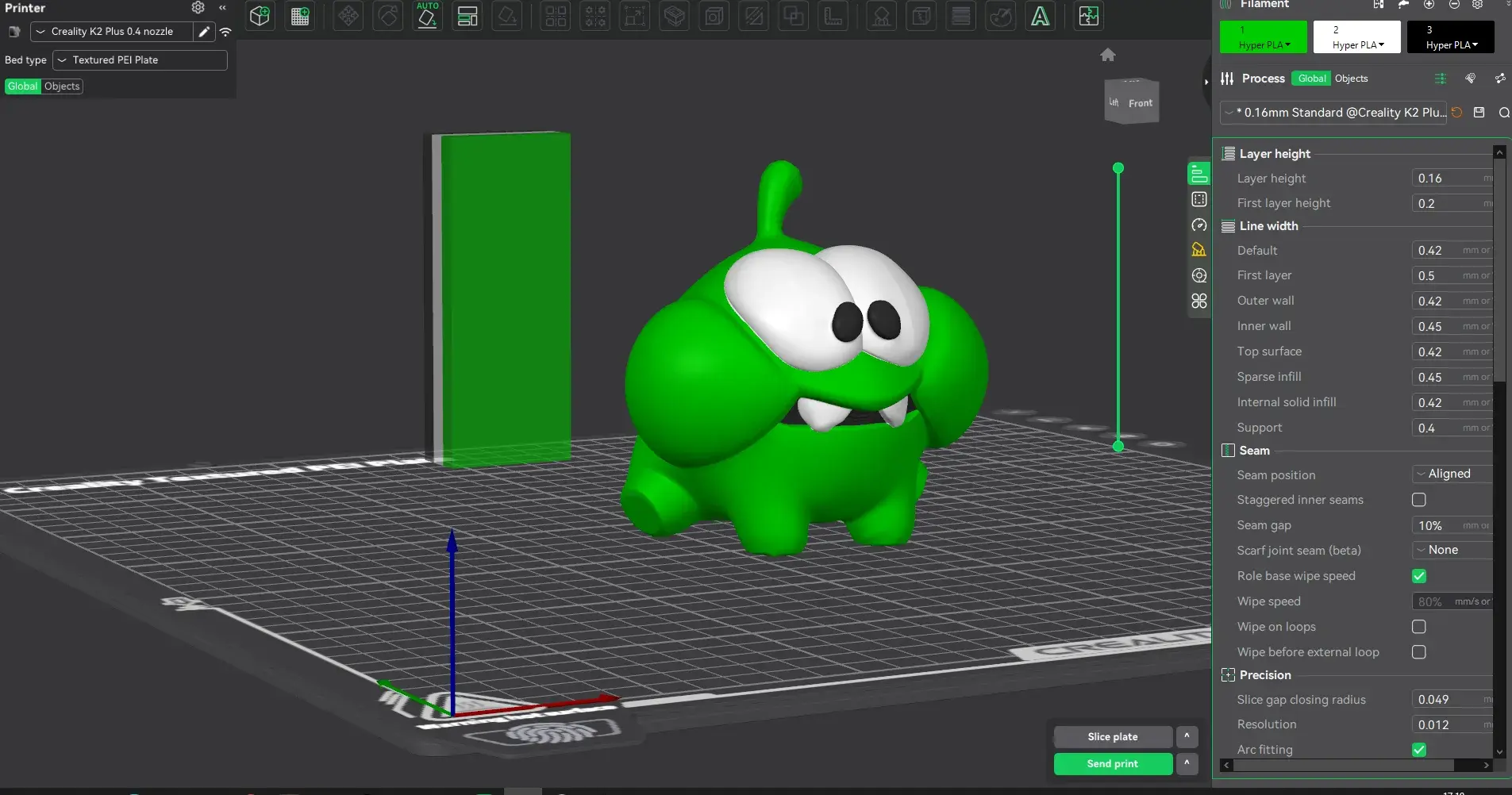The image size is (1512, 795).
Task: Open the Mesh boolean tool
Action: pos(794,16)
